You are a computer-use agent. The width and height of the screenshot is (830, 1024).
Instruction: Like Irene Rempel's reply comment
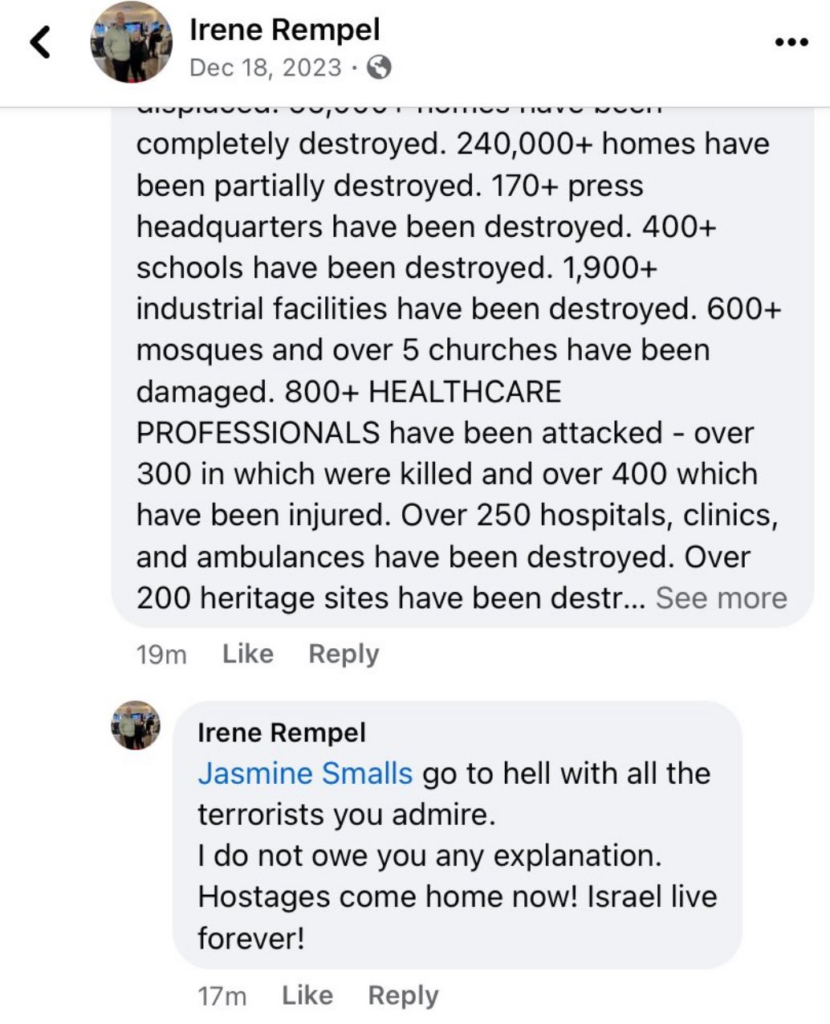pos(308,995)
